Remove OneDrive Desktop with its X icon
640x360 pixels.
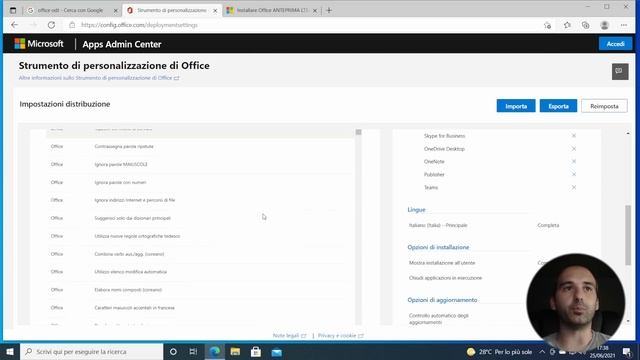click(573, 149)
